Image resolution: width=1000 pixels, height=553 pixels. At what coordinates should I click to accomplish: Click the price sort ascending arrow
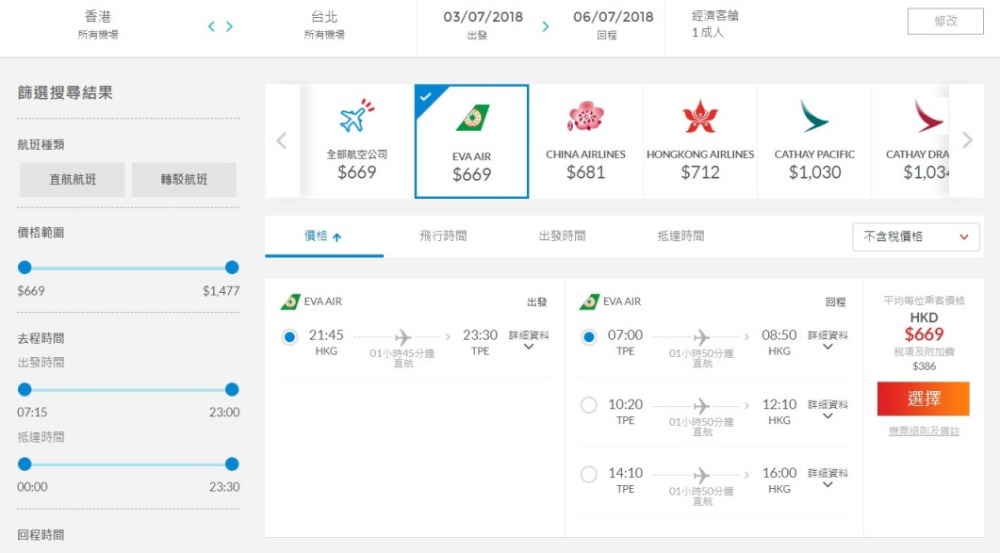click(x=337, y=237)
